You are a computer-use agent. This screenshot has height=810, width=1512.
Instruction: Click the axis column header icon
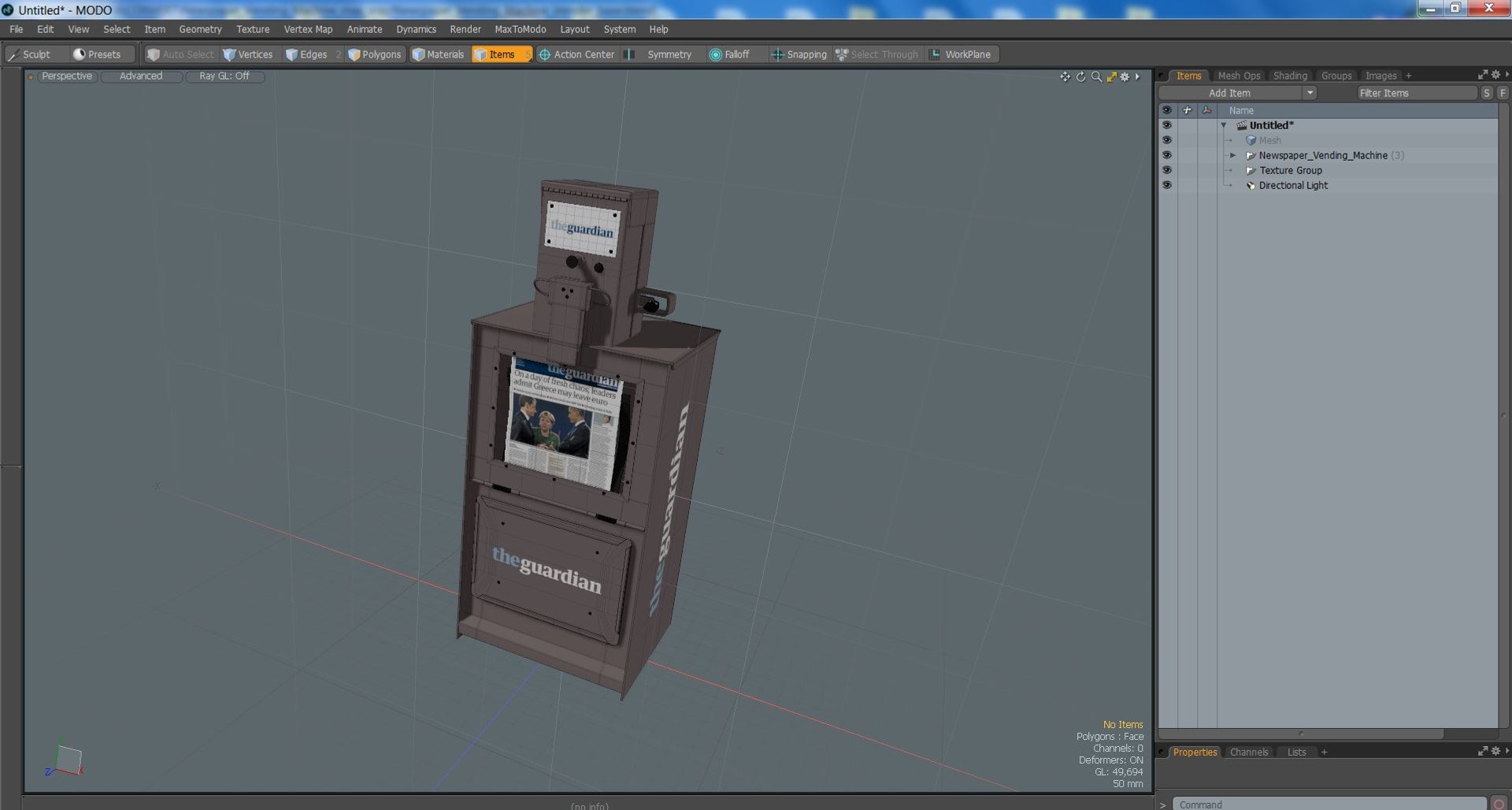pos(1207,110)
